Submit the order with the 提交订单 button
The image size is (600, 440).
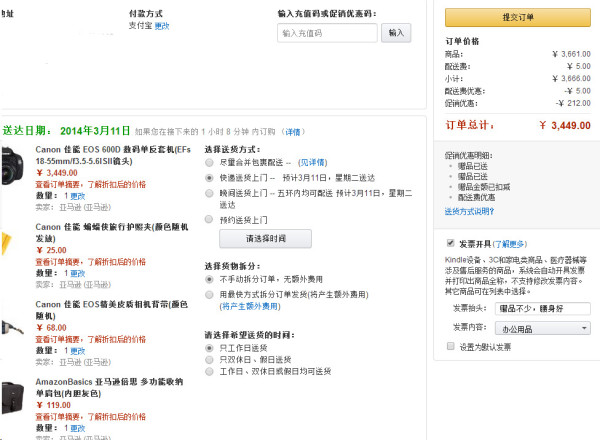[x=517, y=17]
